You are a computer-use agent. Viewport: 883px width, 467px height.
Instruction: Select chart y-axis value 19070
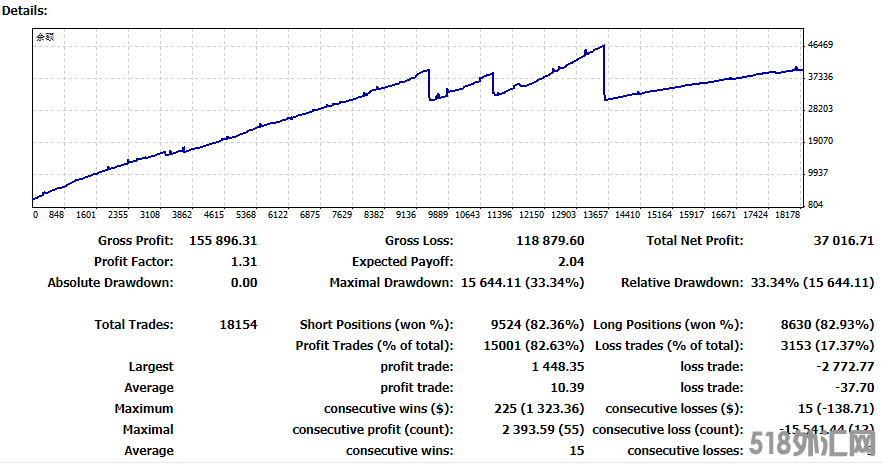coord(820,141)
